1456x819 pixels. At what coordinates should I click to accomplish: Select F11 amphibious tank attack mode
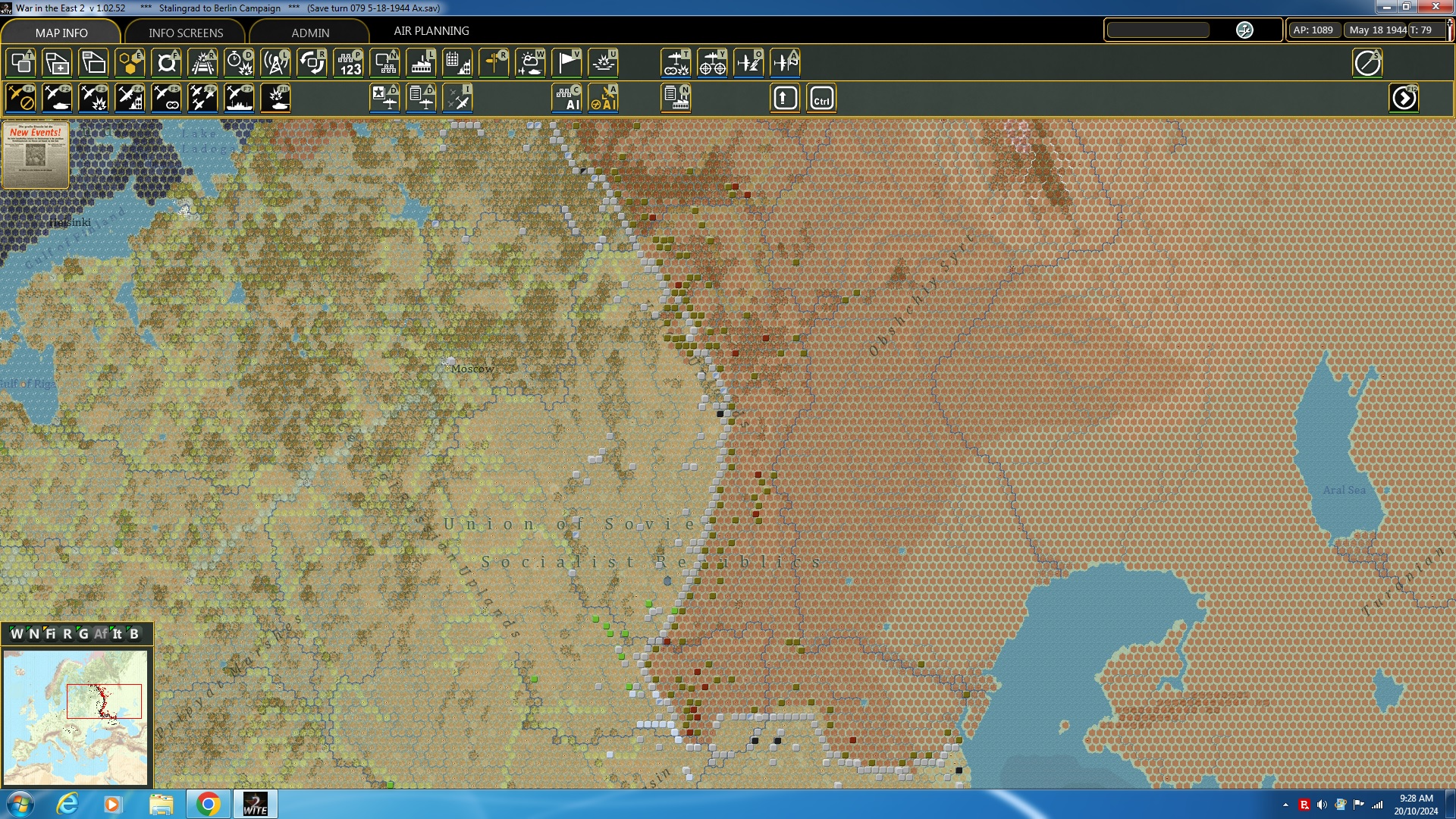click(x=275, y=99)
